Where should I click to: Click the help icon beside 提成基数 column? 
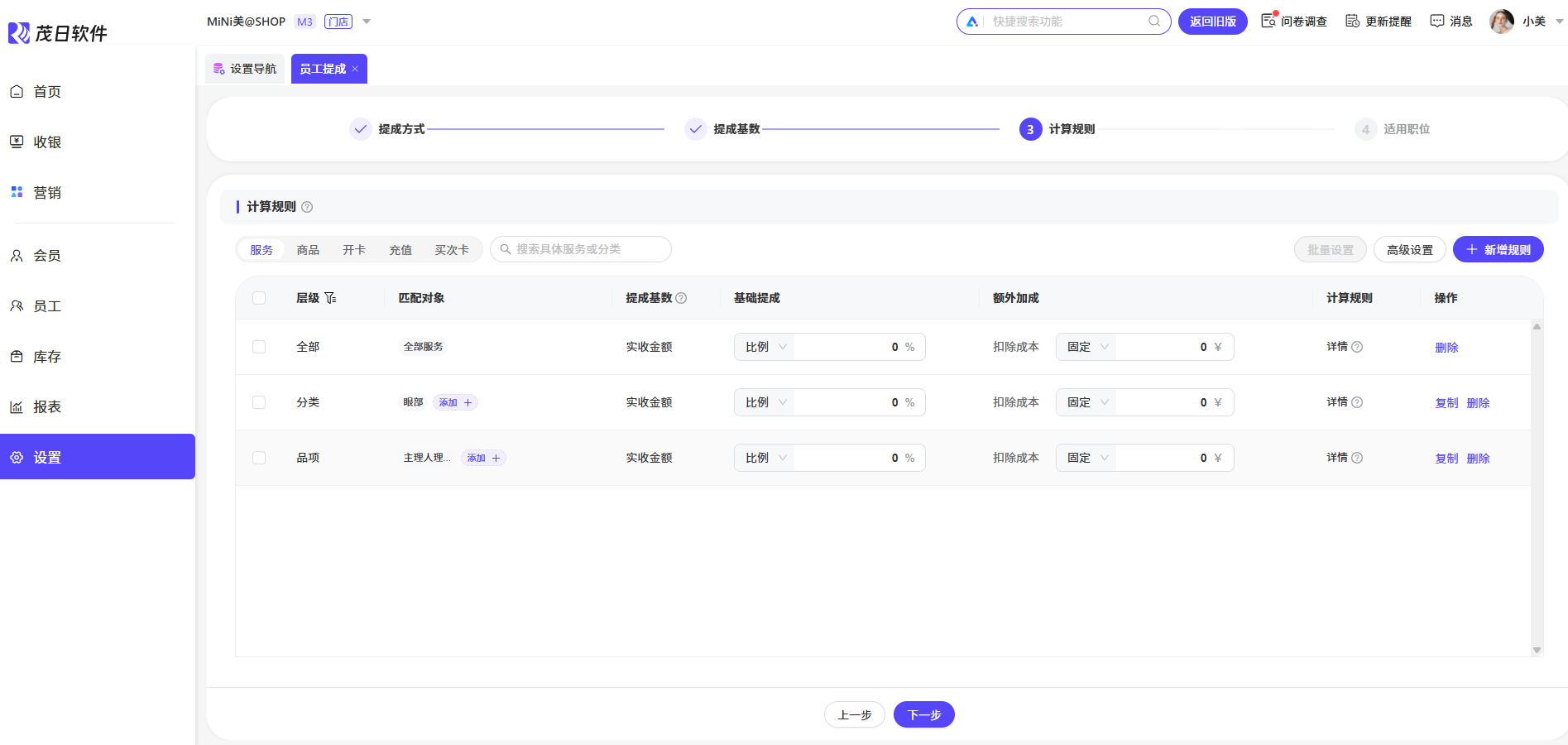pos(681,298)
